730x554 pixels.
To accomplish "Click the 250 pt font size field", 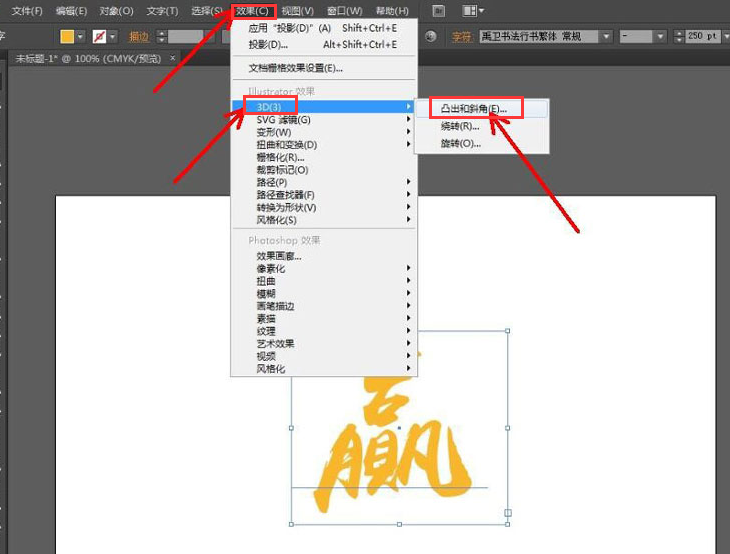I will tap(703, 36).
